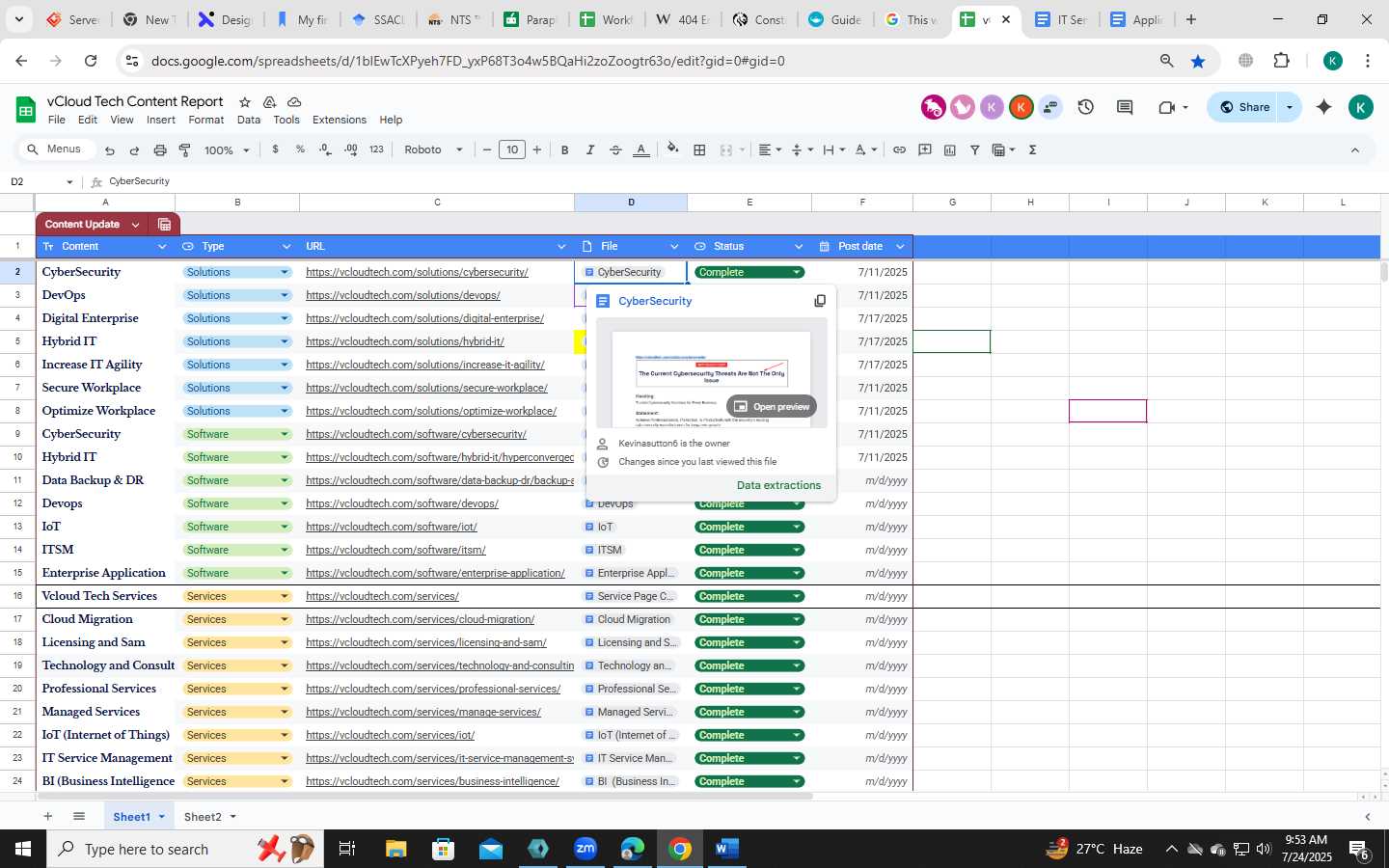Image resolution: width=1389 pixels, height=868 pixels.
Task: Click the Add sheet plus icon
Action: tap(47, 817)
